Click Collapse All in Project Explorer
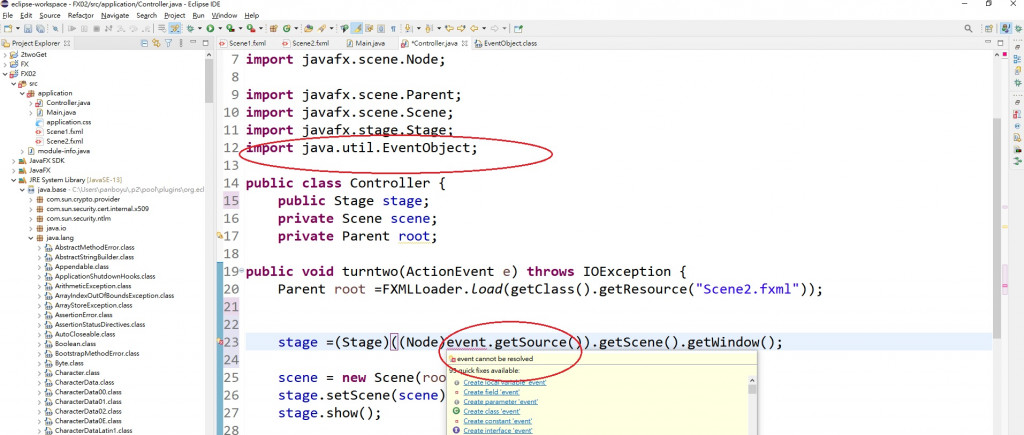 (144, 43)
